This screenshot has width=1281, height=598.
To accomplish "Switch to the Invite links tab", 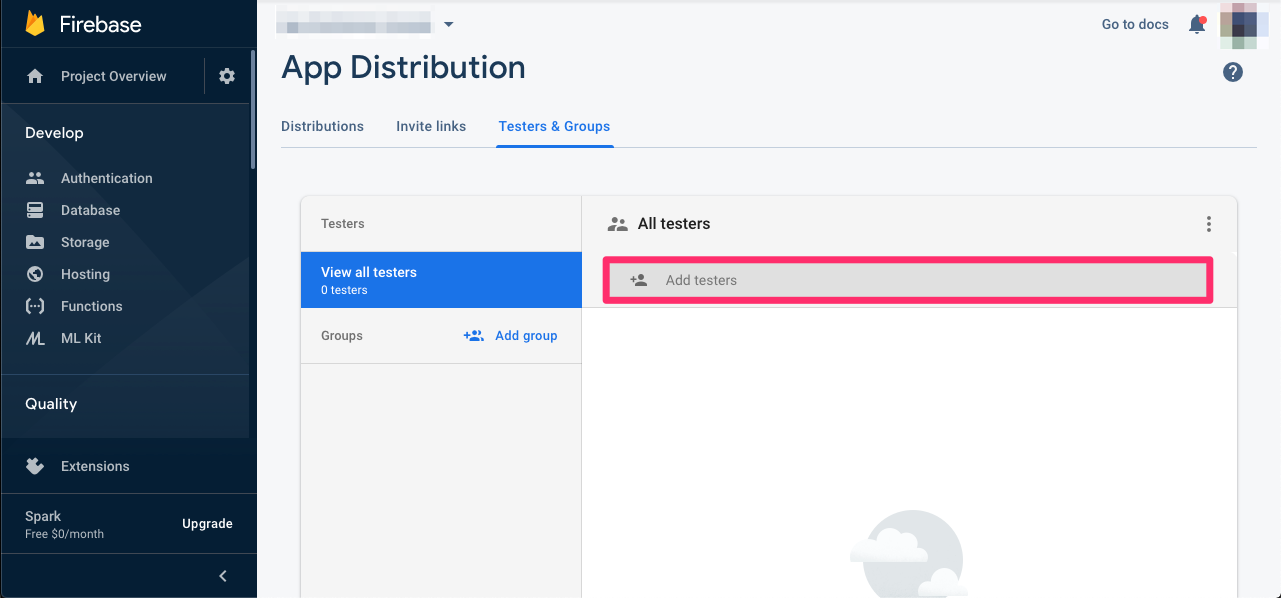I will pos(431,126).
